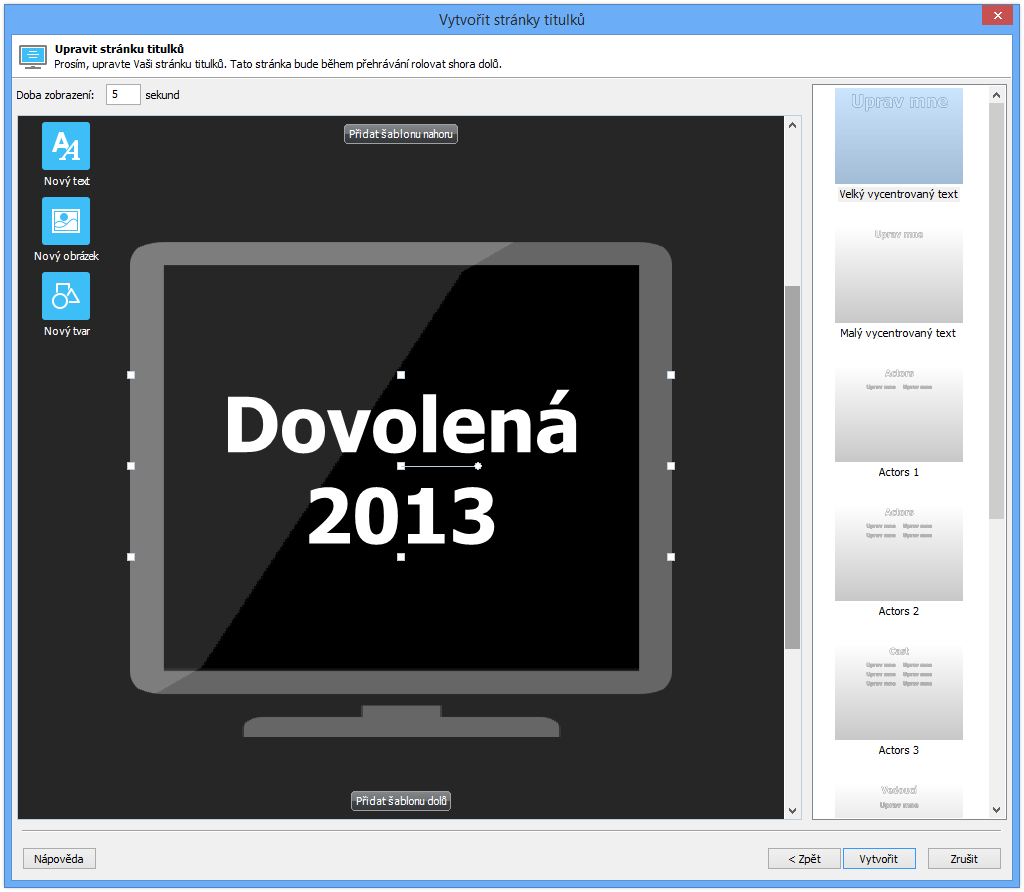The width and height of the screenshot is (1024, 892).
Task: Click canvas scrollbar up arrow
Action: pos(792,125)
